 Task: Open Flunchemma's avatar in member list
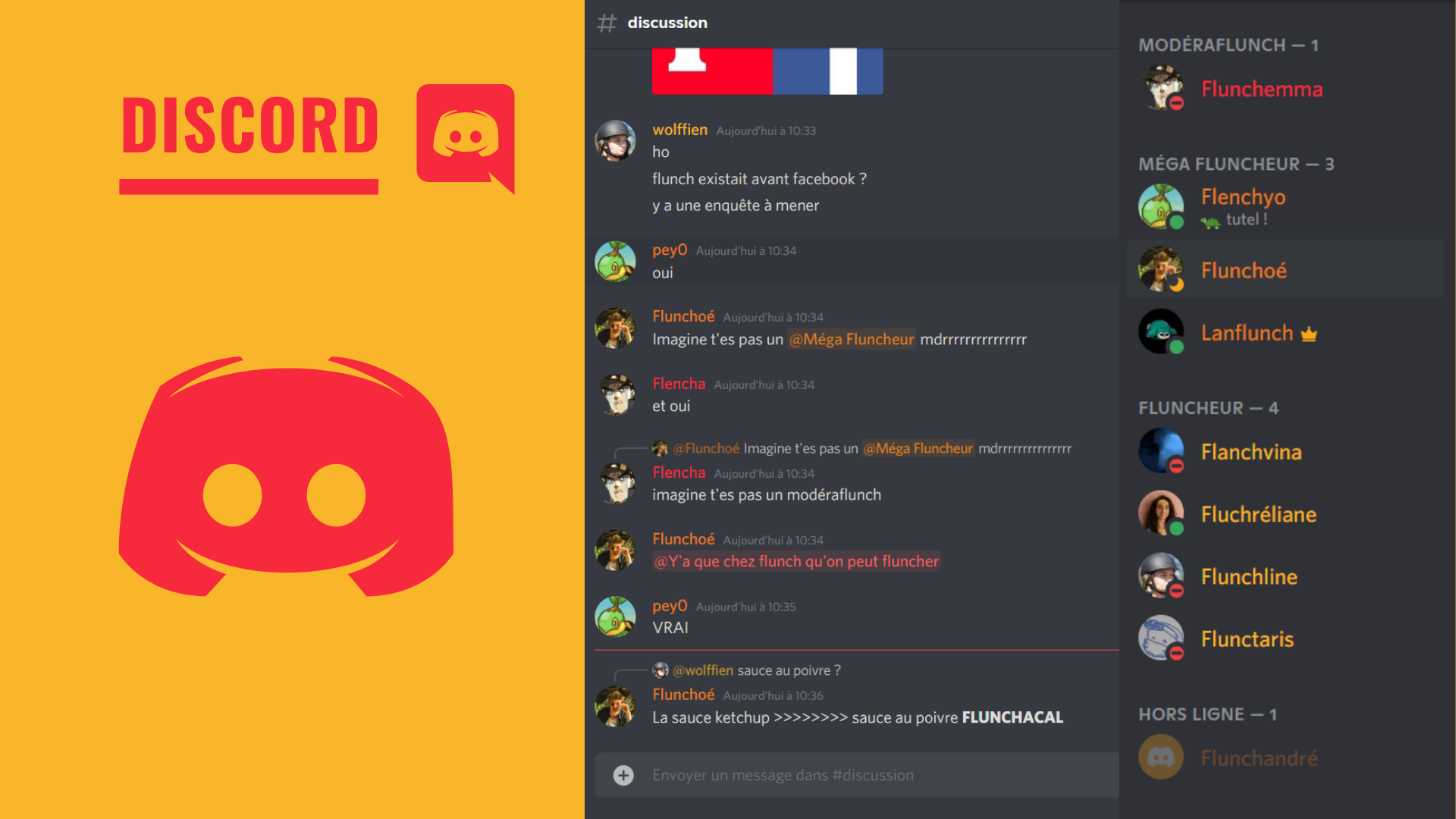(x=1161, y=88)
